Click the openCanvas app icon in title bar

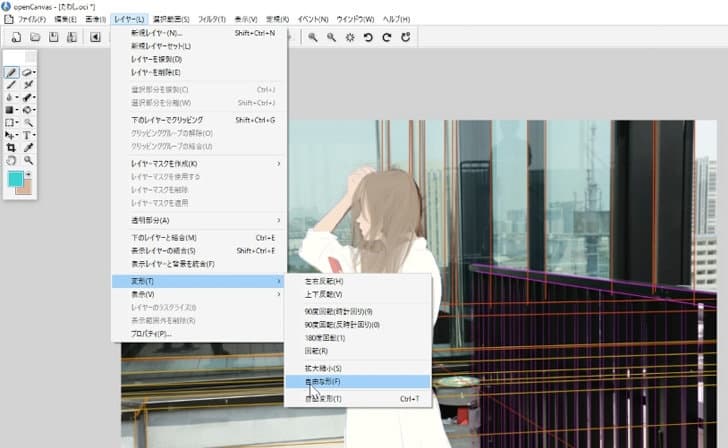click(x=6, y=6)
